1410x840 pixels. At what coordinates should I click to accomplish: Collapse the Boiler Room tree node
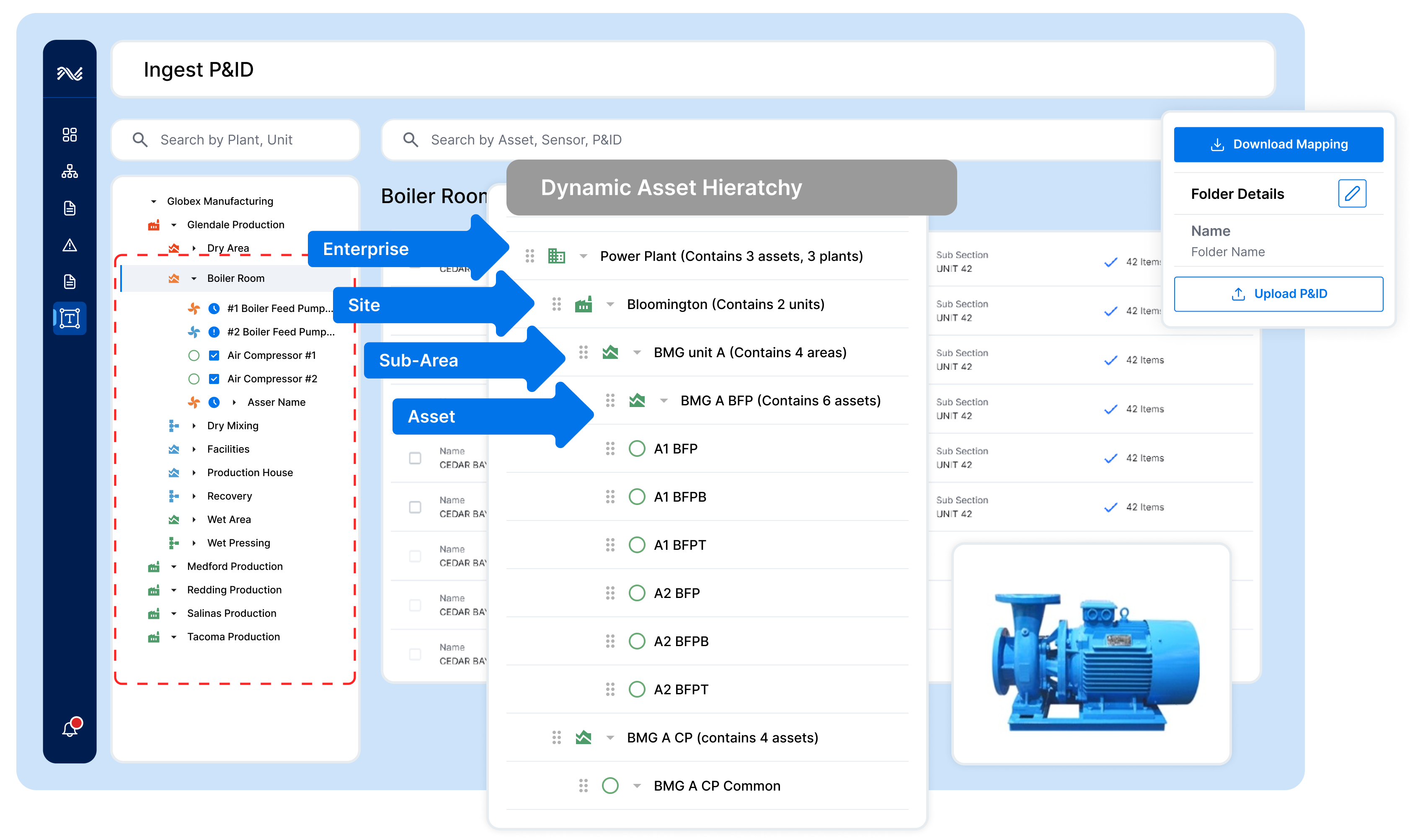point(194,278)
